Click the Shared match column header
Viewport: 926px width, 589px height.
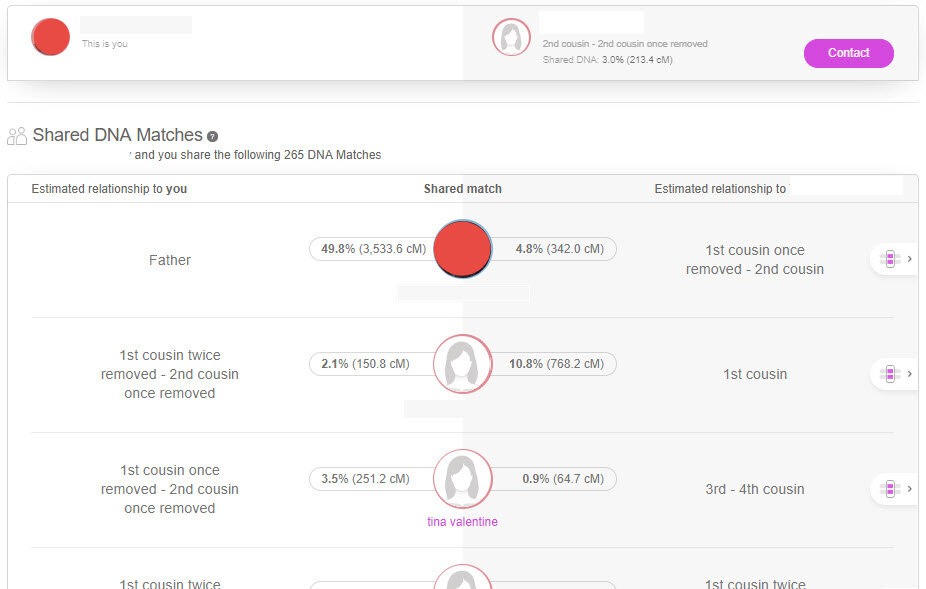click(x=462, y=189)
